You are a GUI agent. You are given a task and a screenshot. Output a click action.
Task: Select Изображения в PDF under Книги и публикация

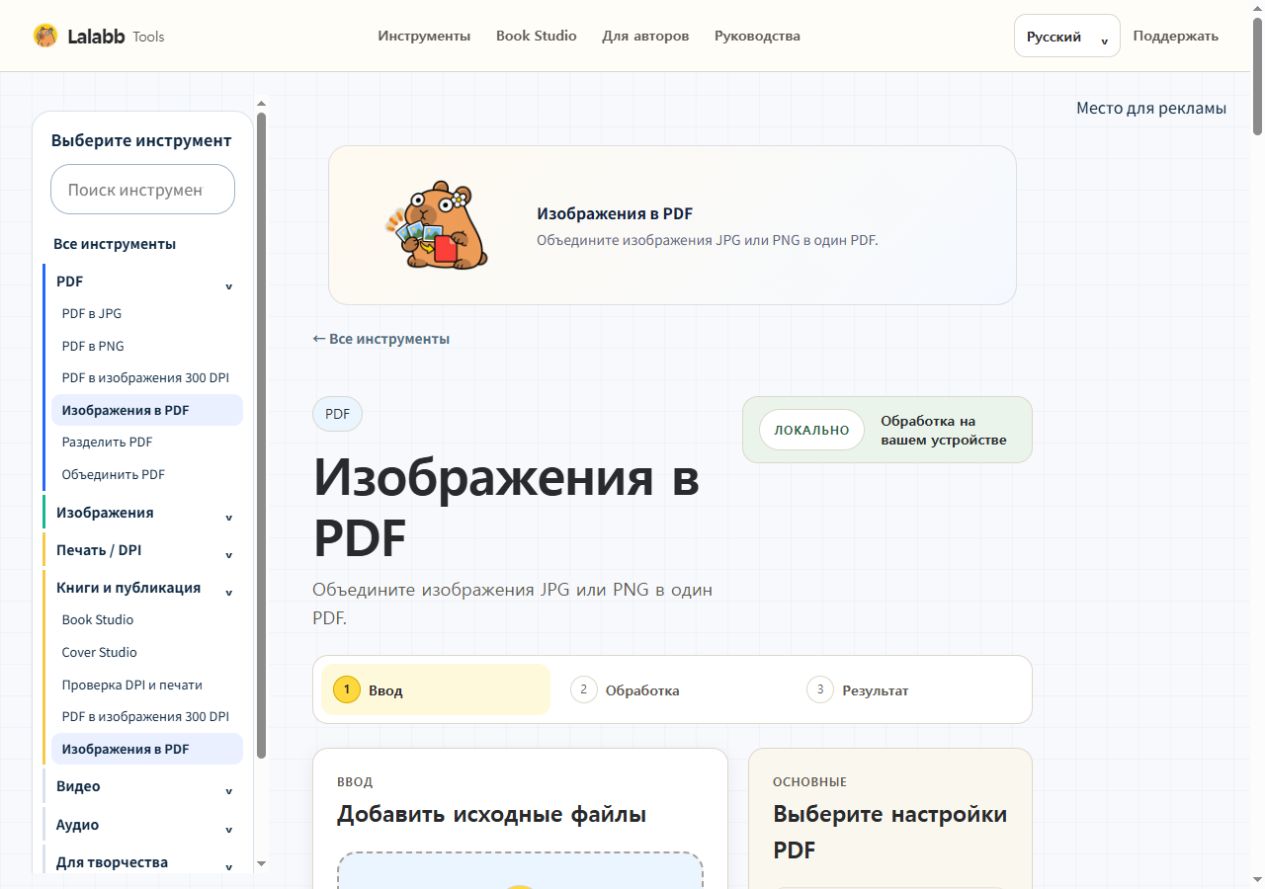point(147,749)
